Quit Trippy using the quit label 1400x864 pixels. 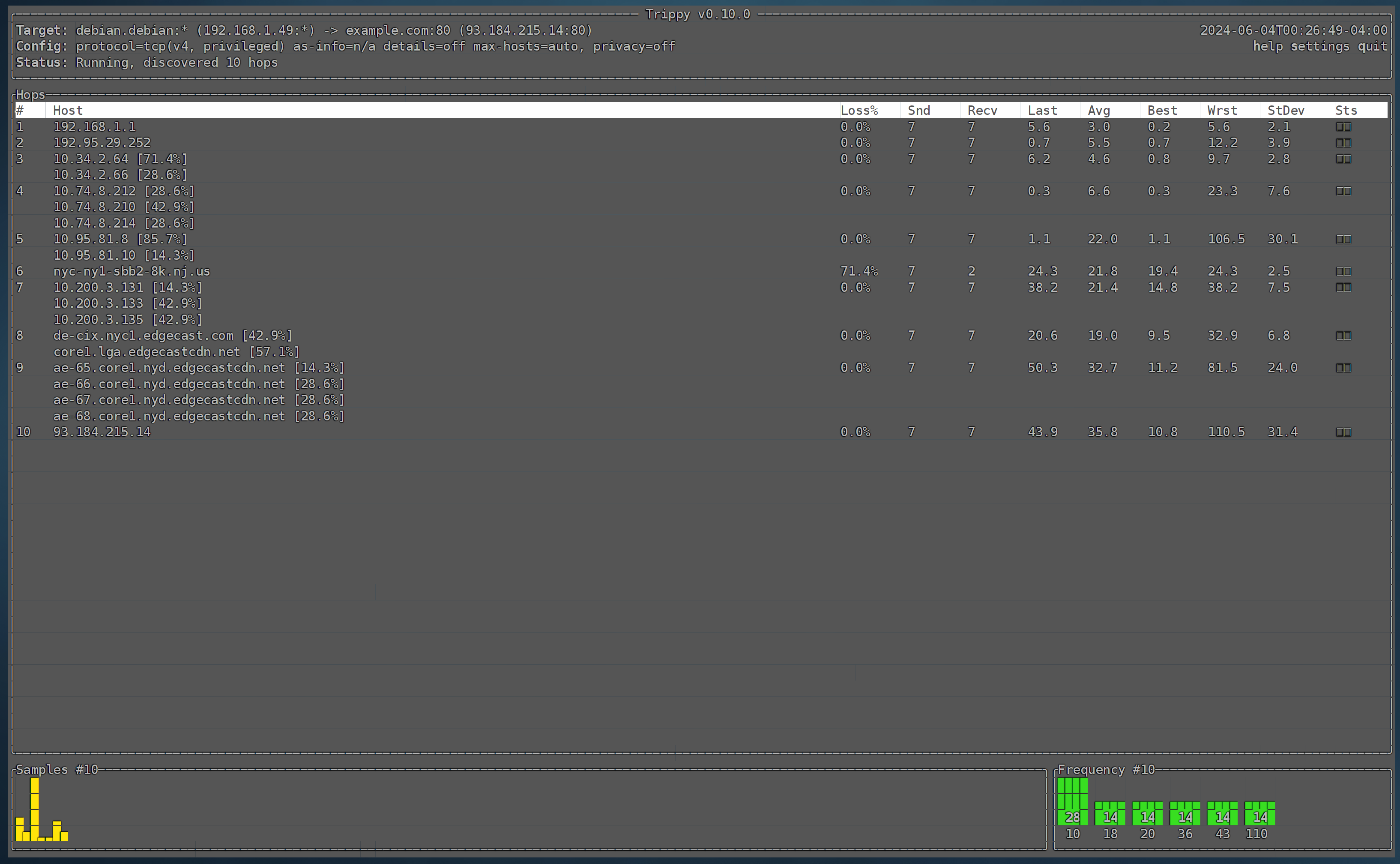click(x=1372, y=46)
